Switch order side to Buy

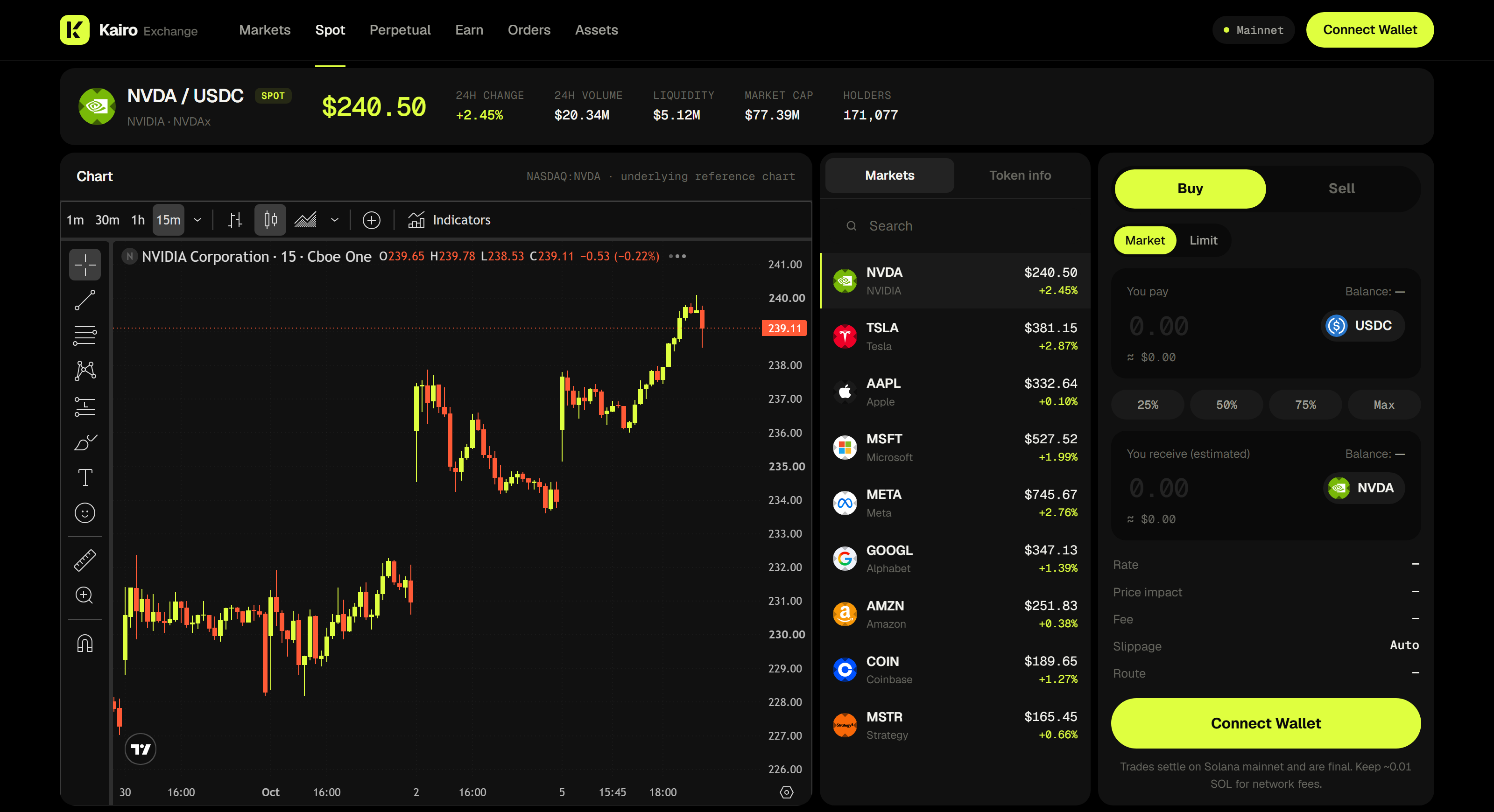click(x=1190, y=189)
